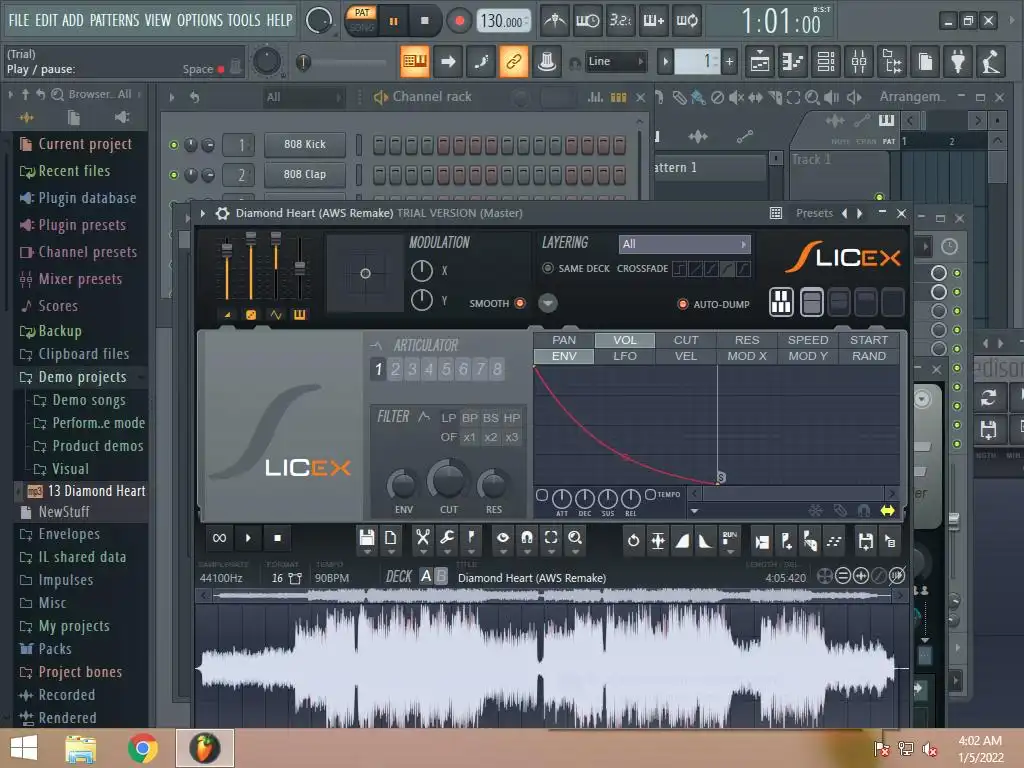Viewport: 1024px width, 768px height.
Task: Open the snap Line dropdown
Action: 614,61
